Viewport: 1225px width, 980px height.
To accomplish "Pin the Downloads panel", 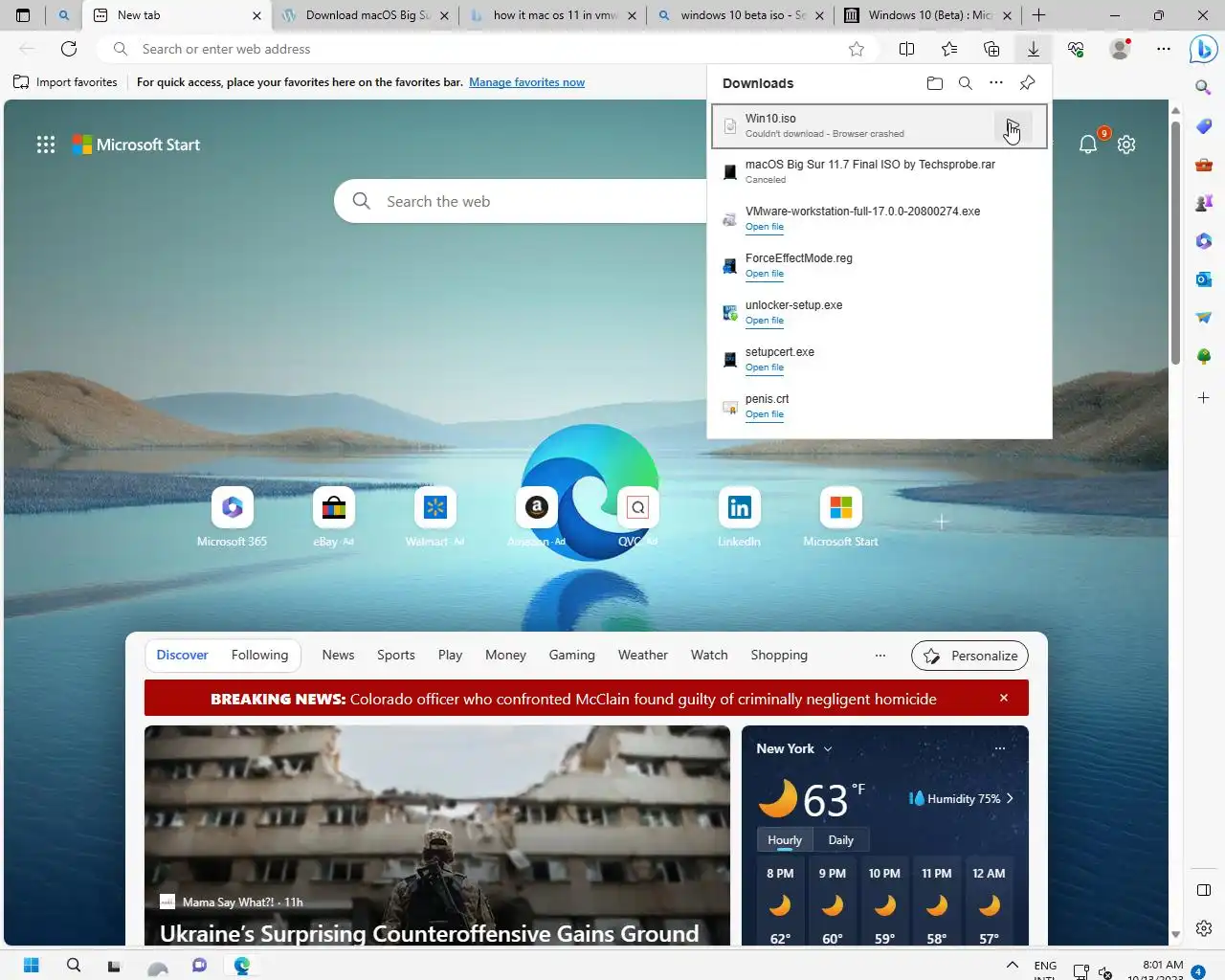I will (x=1027, y=83).
